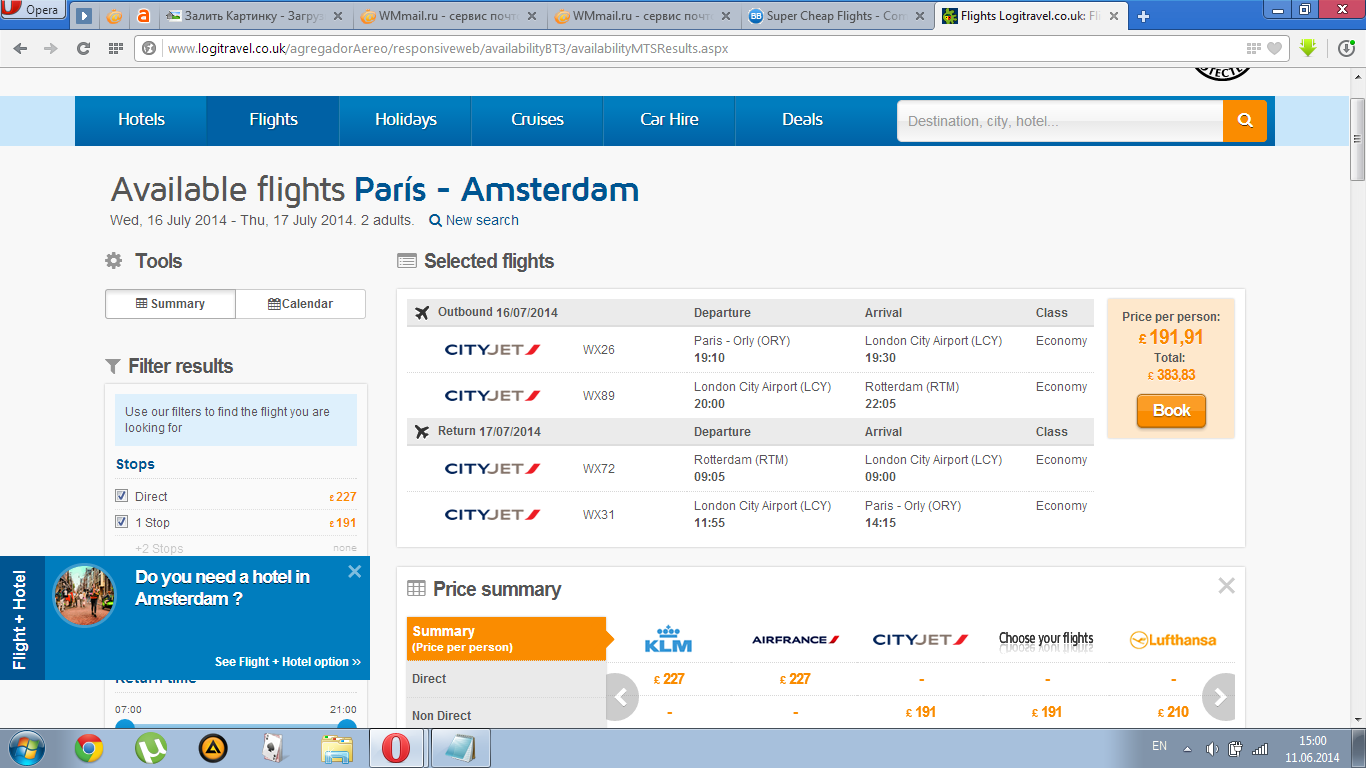Select the KLM Direct £227 price
The width and height of the screenshot is (1366, 768).
pyautogui.click(x=669, y=679)
